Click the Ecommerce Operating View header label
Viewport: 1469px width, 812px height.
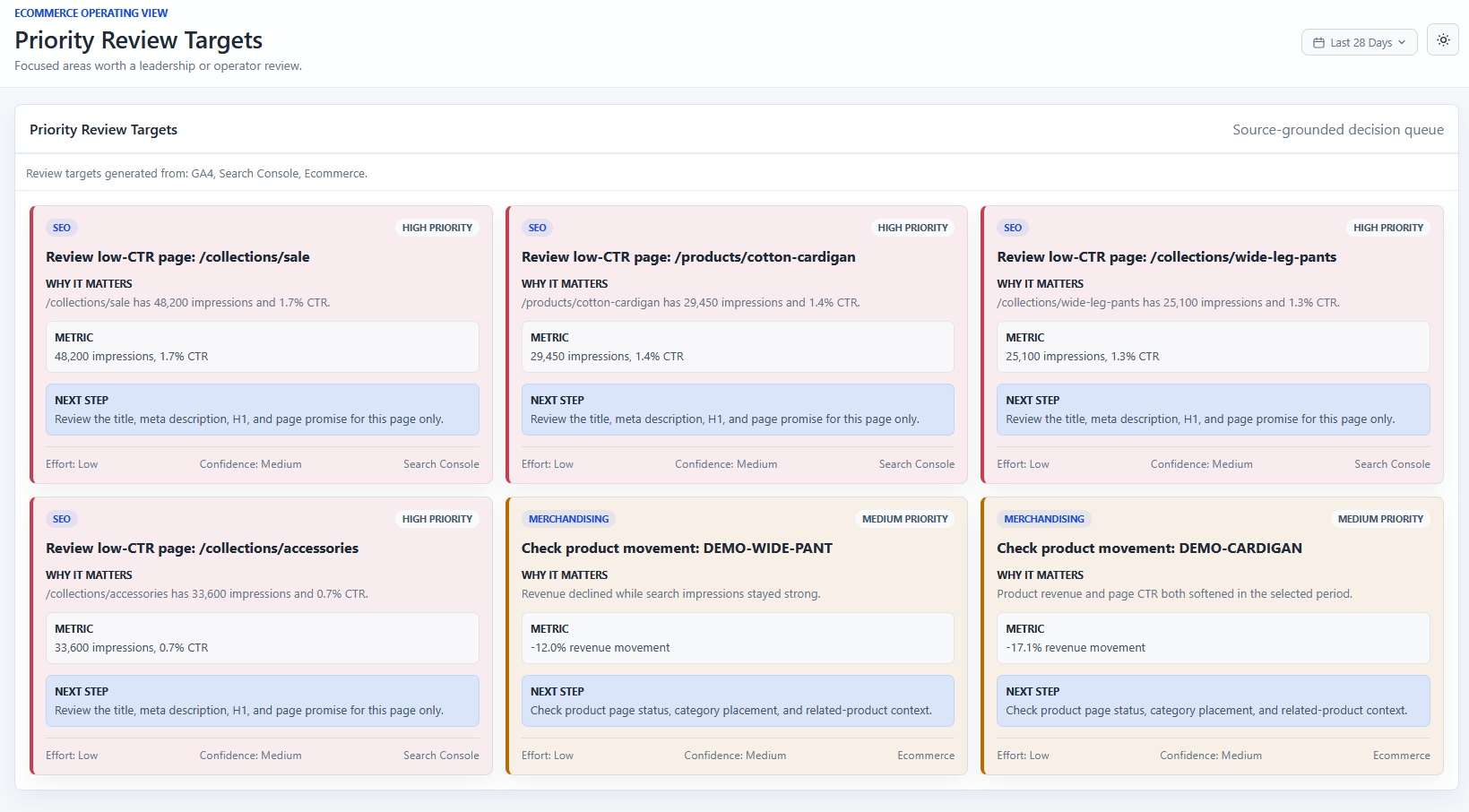click(91, 13)
